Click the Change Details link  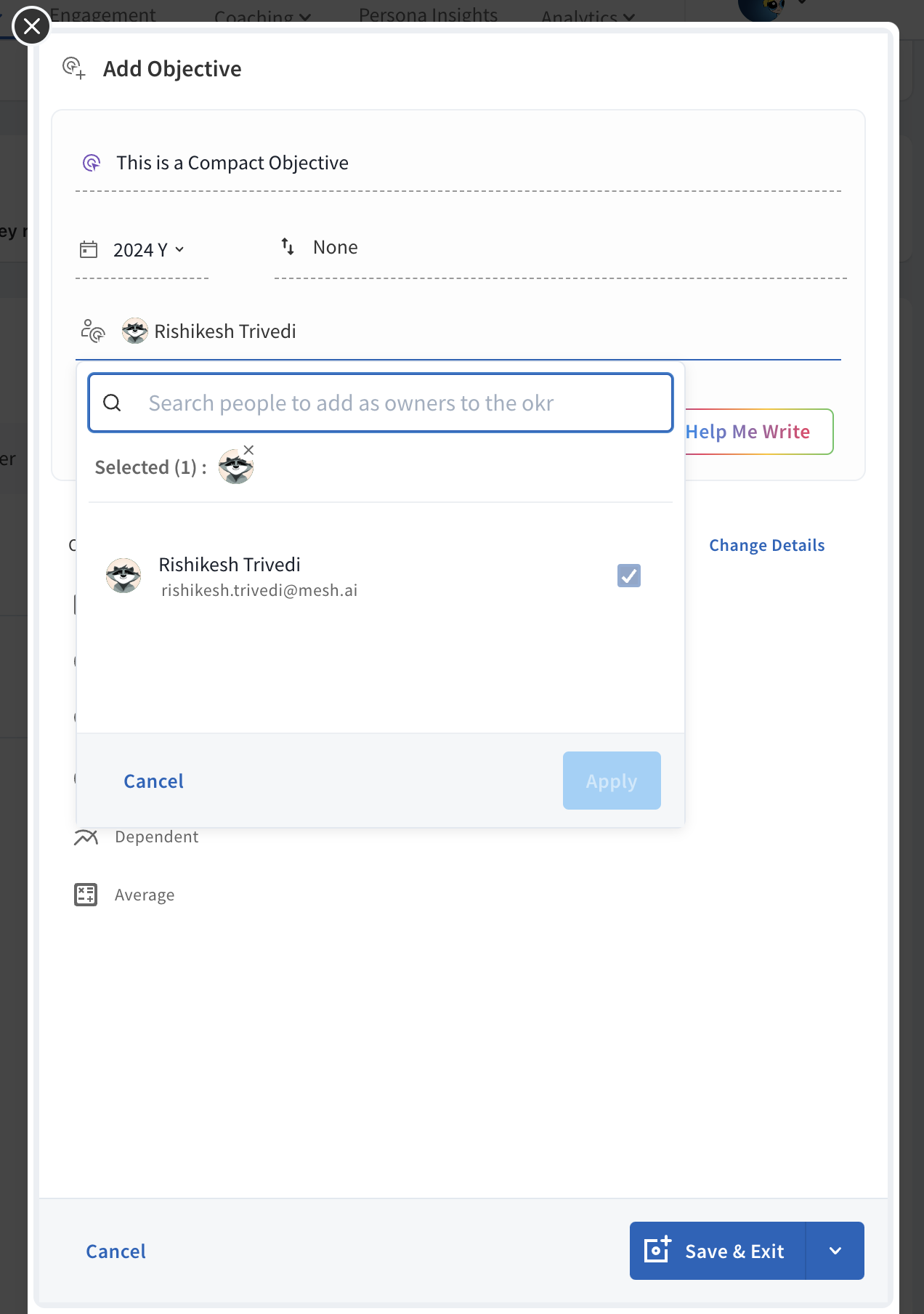pyautogui.click(x=766, y=545)
